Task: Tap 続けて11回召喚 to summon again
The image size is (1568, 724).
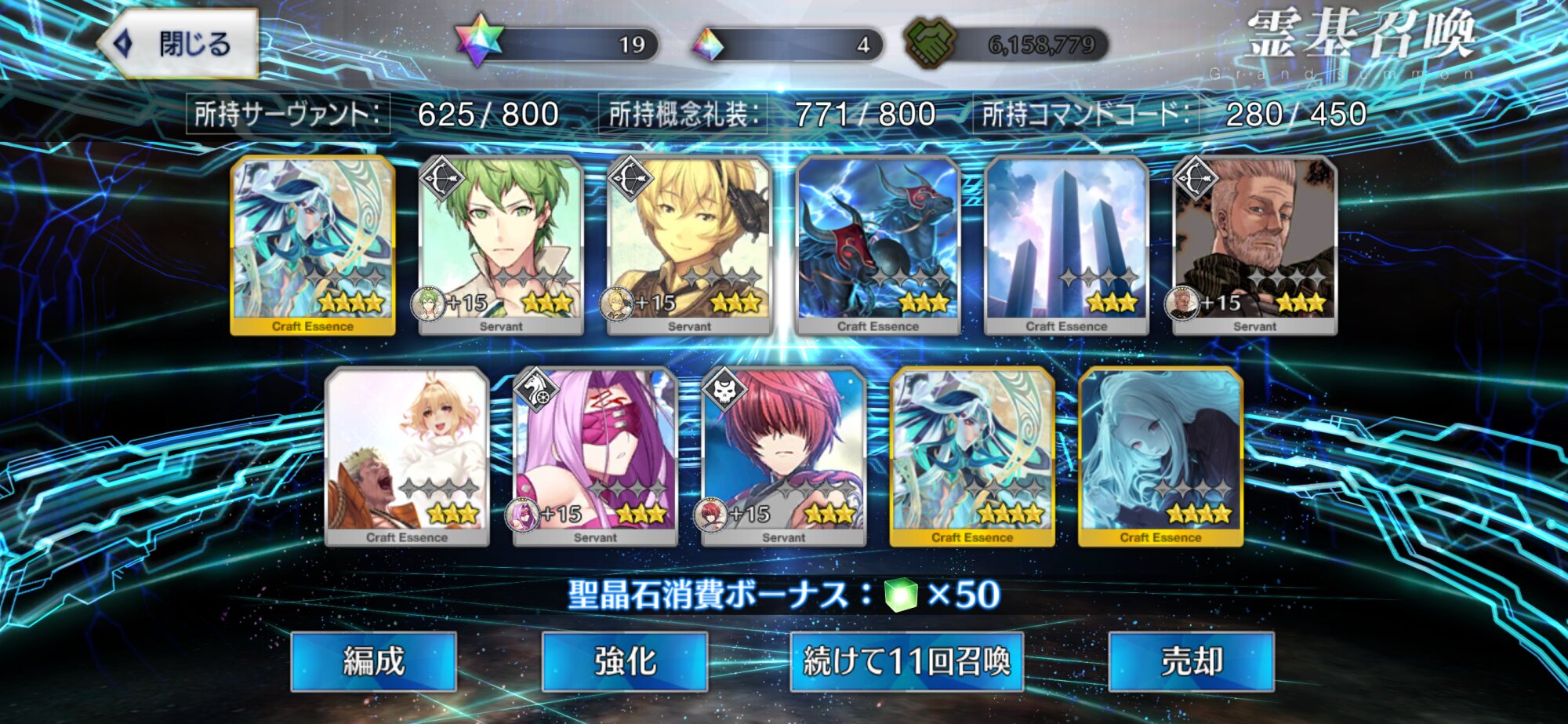Action: point(907,661)
